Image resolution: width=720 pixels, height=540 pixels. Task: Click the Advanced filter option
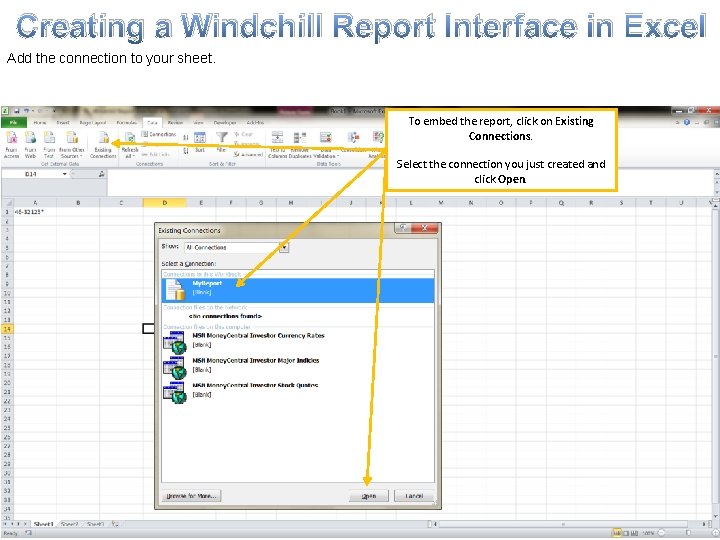click(x=248, y=155)
